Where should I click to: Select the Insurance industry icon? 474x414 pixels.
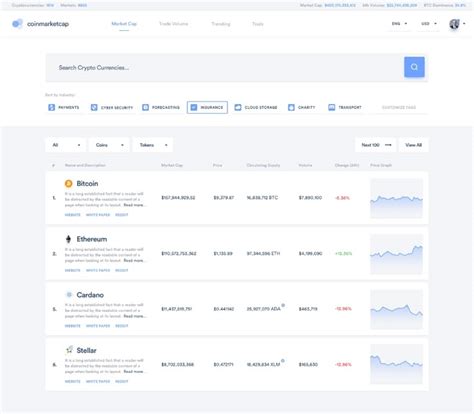coord(194,107)
